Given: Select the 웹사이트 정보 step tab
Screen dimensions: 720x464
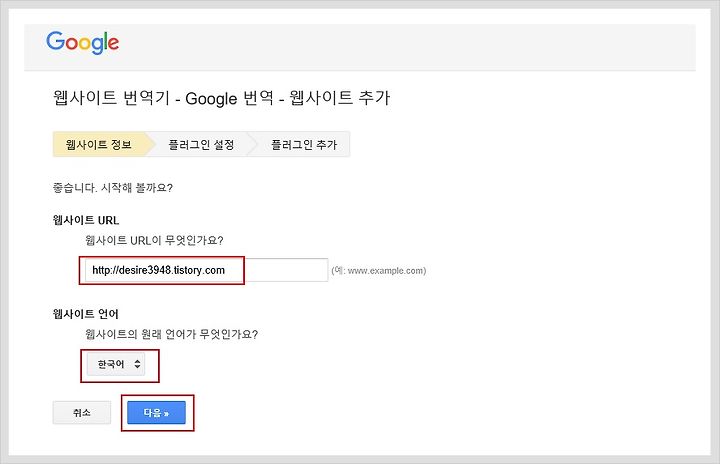Looking at the screenshot, I should pyautogui.click(x=99, y=145).
